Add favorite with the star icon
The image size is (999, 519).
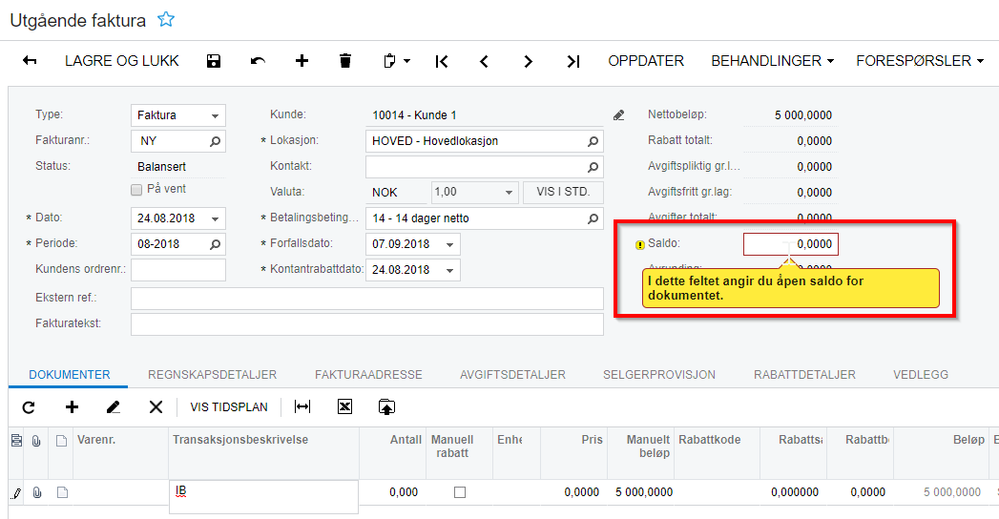coord(166,19)
